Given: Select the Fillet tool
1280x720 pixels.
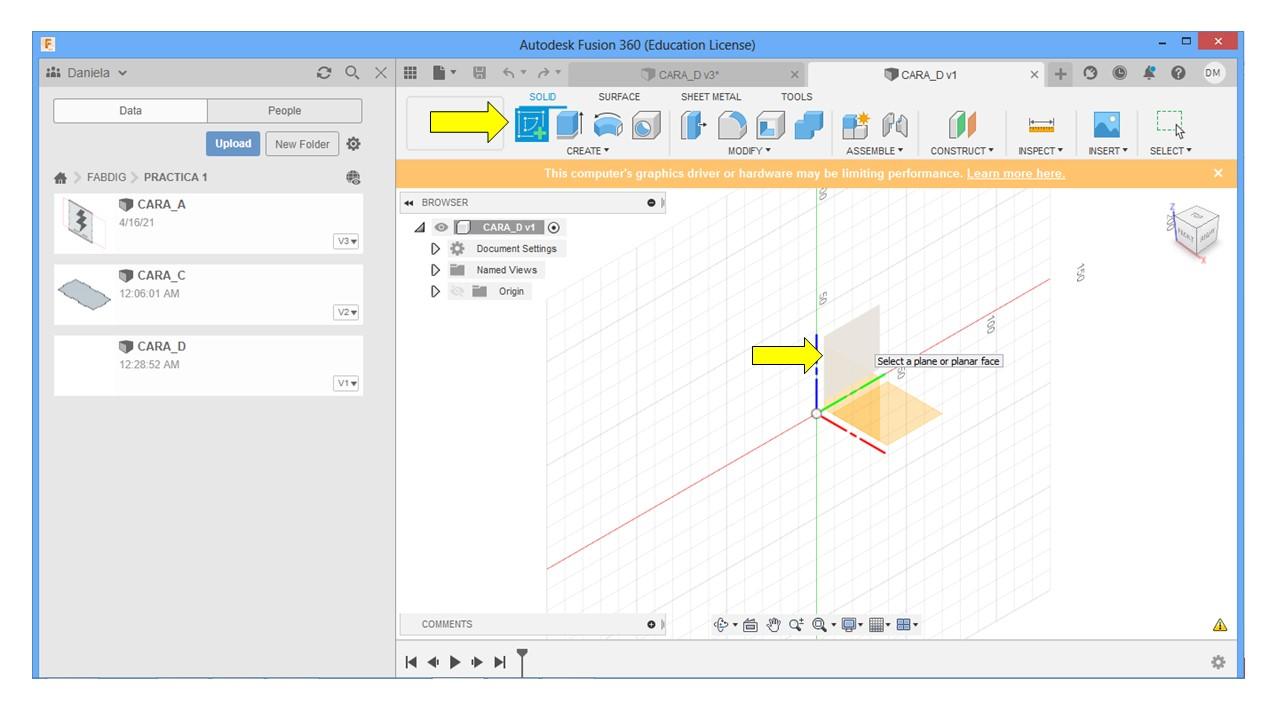Looking at the screenshot, I should click(x=732, y=125).
